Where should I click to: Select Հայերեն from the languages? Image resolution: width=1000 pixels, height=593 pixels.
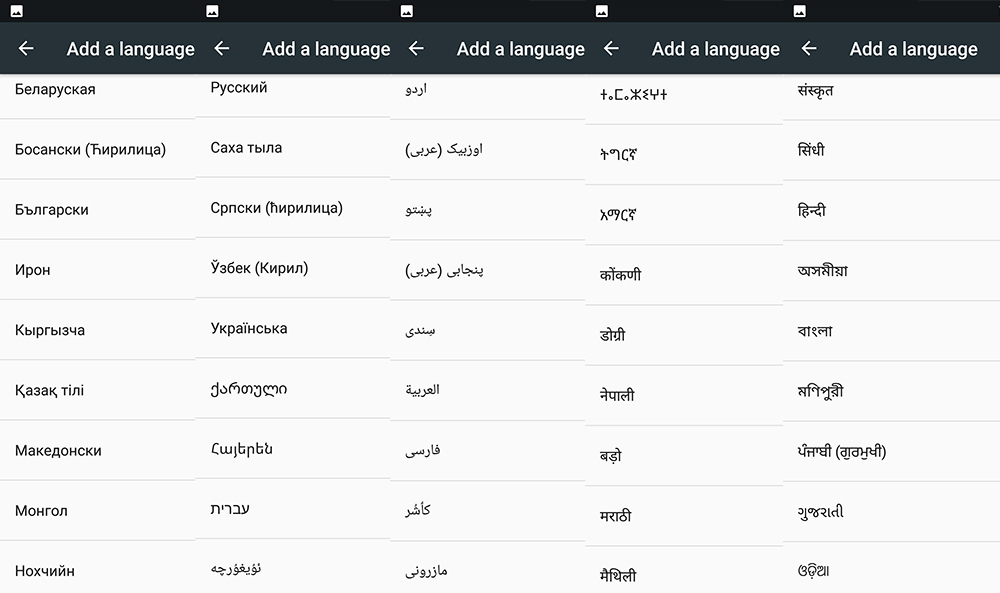click(x=242, y=449)
